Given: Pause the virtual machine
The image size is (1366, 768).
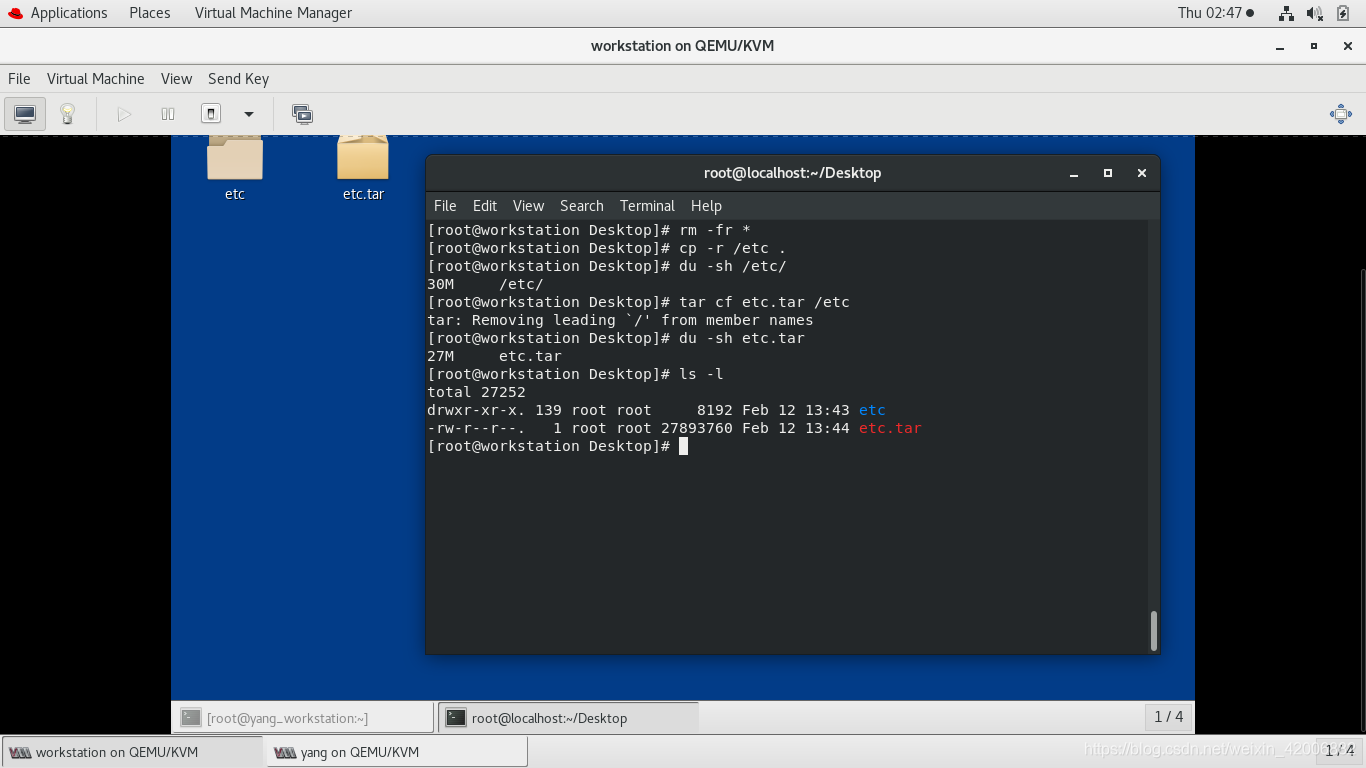Looking at the screenshot, I should (x=168, y=114).
